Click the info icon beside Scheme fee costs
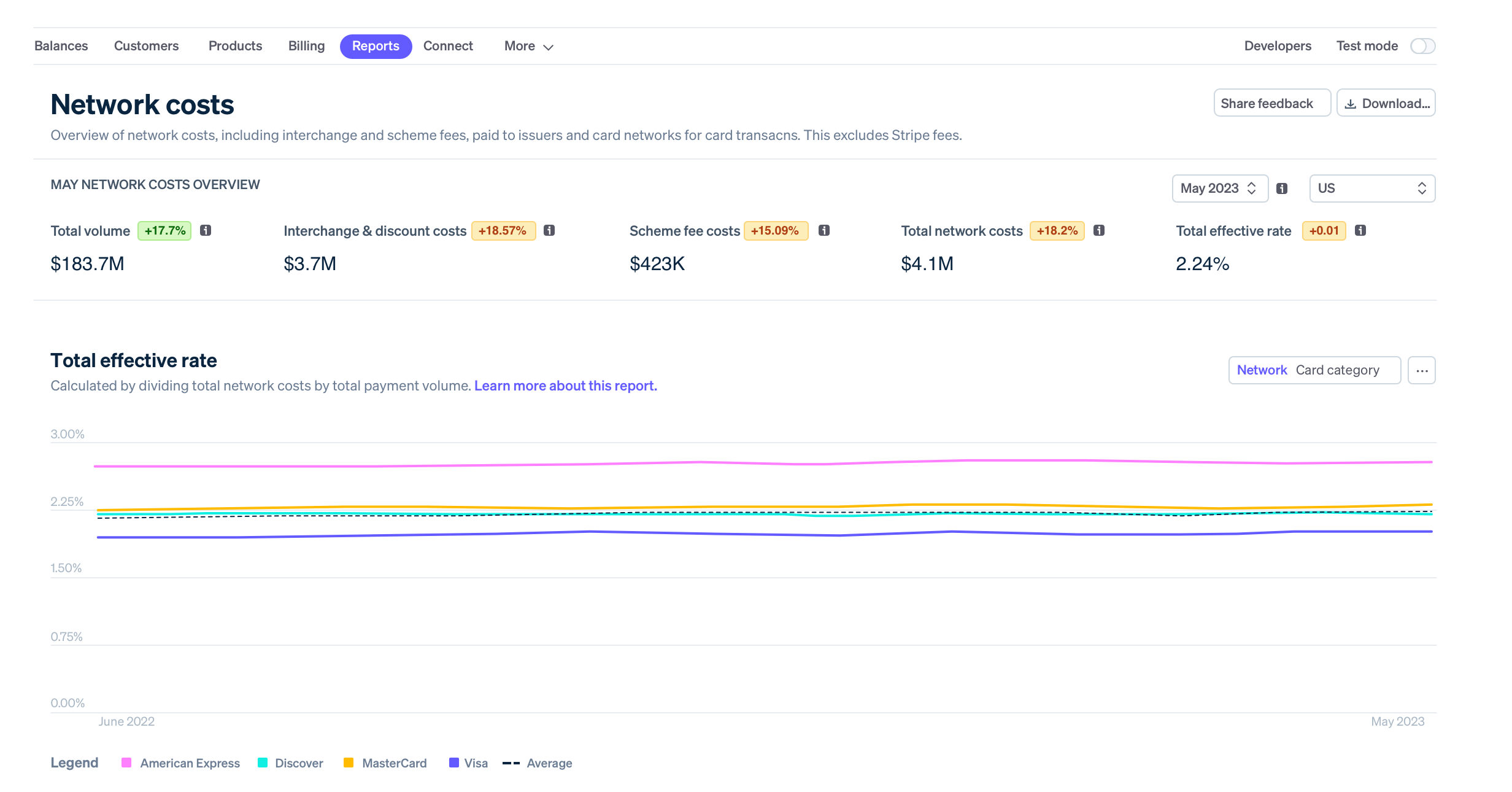 pos(825,230)
